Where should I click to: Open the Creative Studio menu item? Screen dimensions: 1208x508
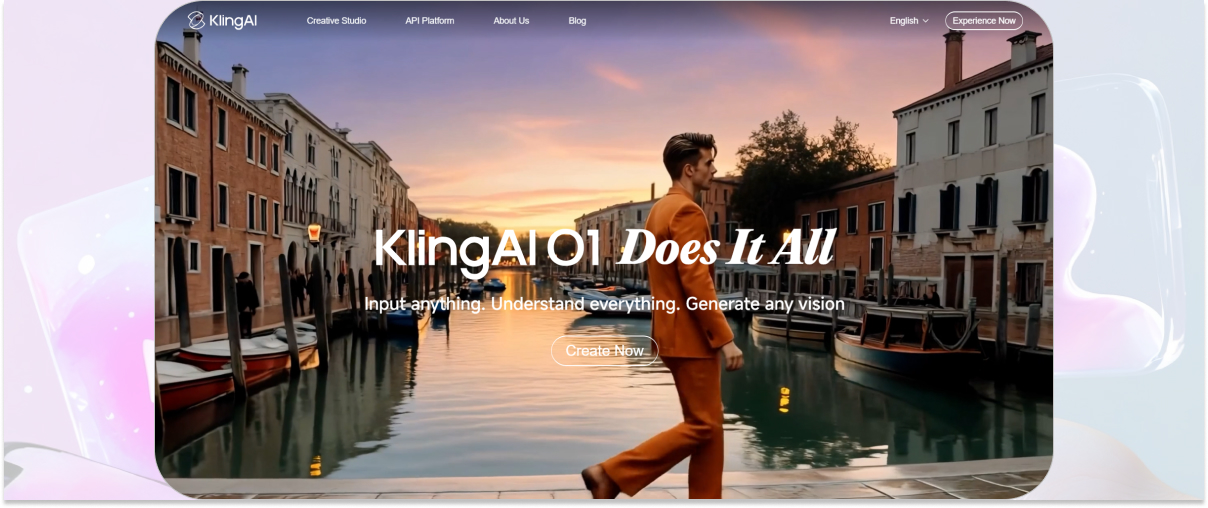[x=336, y=21]
